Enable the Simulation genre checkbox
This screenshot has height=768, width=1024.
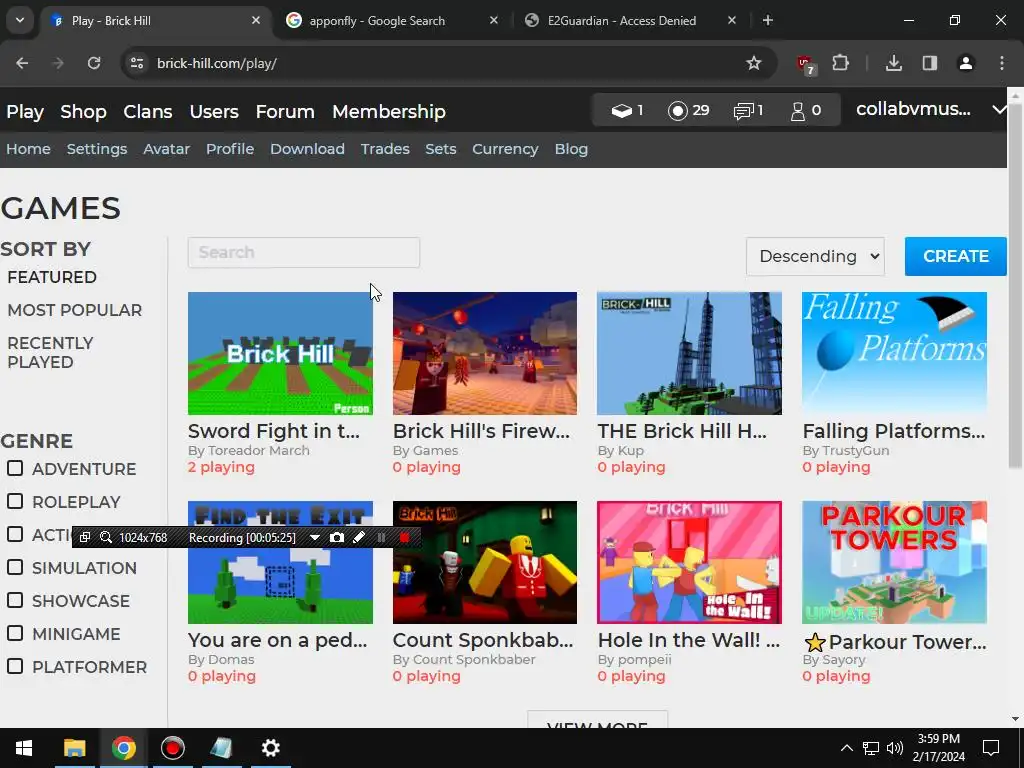pyautogui.click(x=15, y=567)
